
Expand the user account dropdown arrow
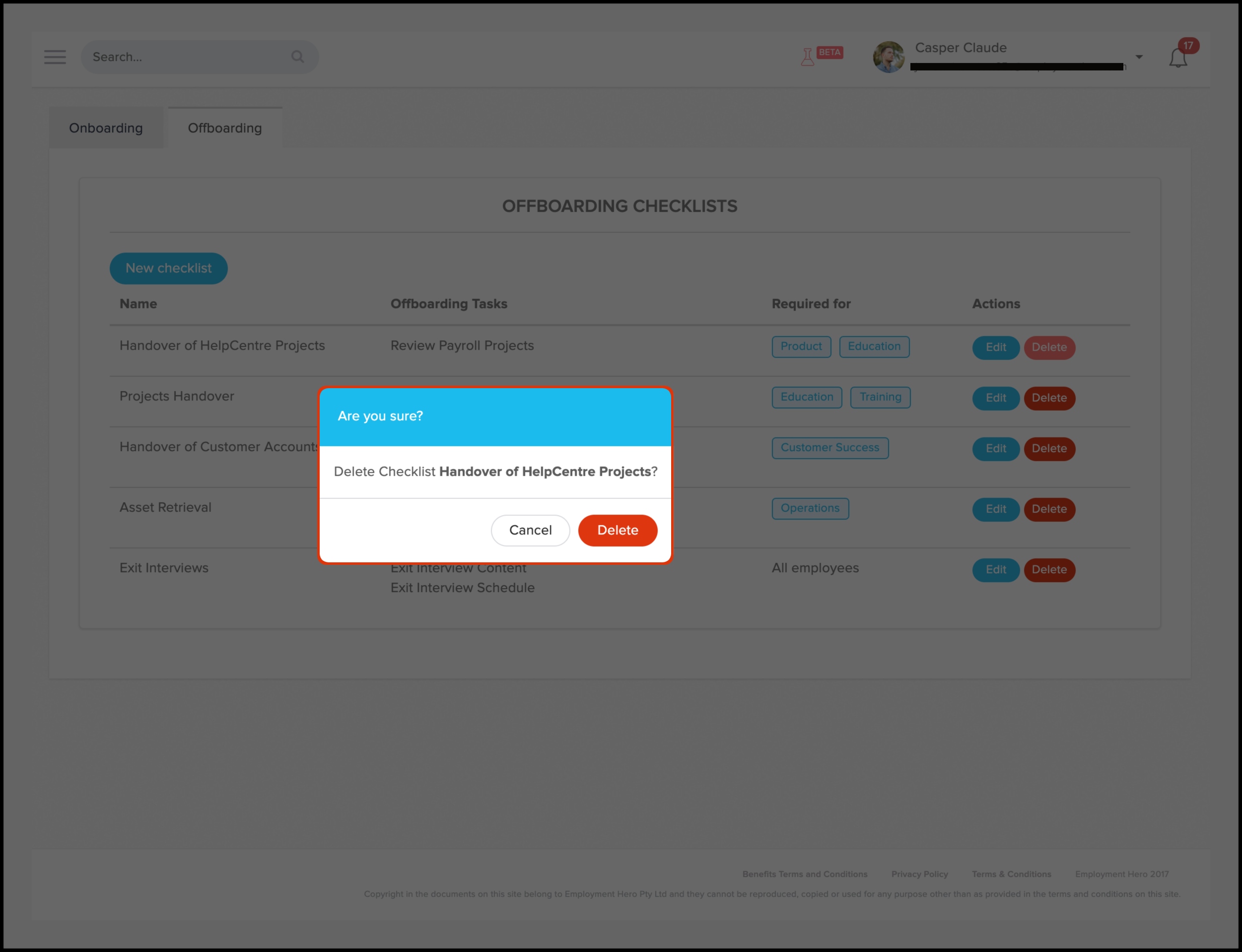click(x=1139, y=57)
